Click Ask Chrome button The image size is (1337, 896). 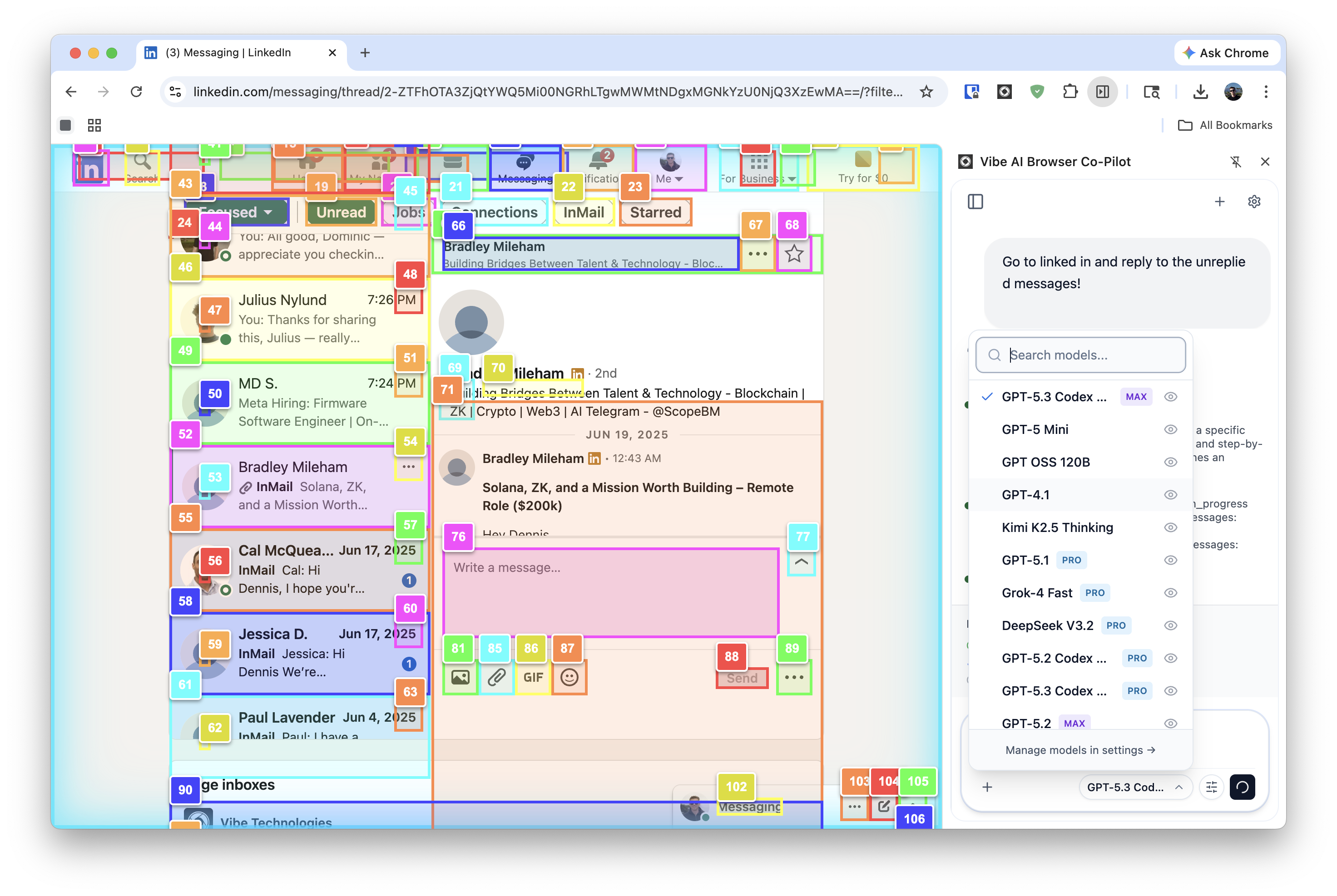[1226, 53]
